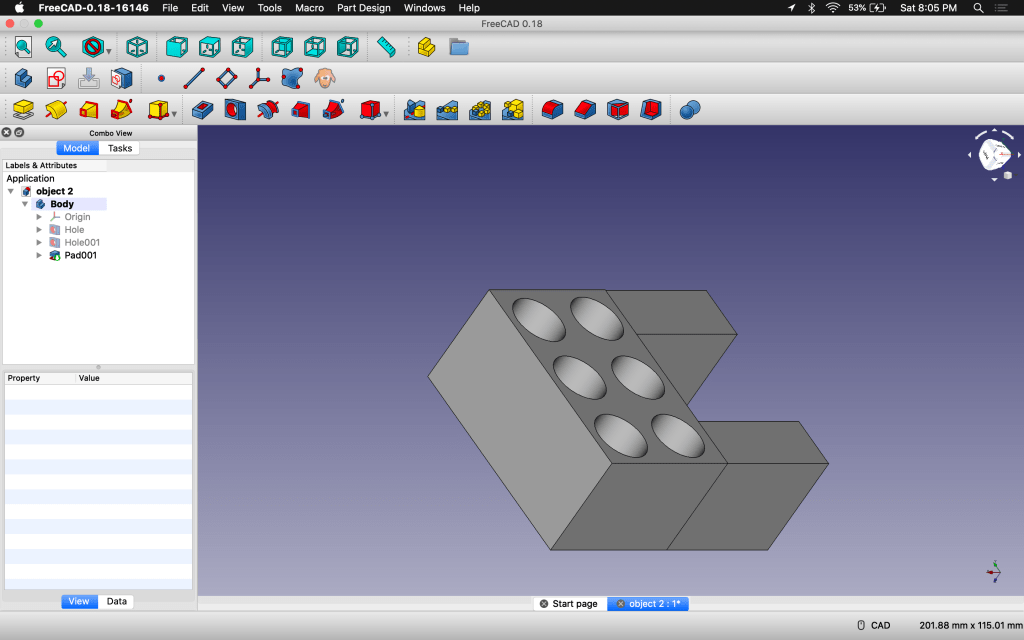The height and width of the screenshot is (640, 1024).
Task: Switch to the Start page document tab
Action: tap(574, 604)
